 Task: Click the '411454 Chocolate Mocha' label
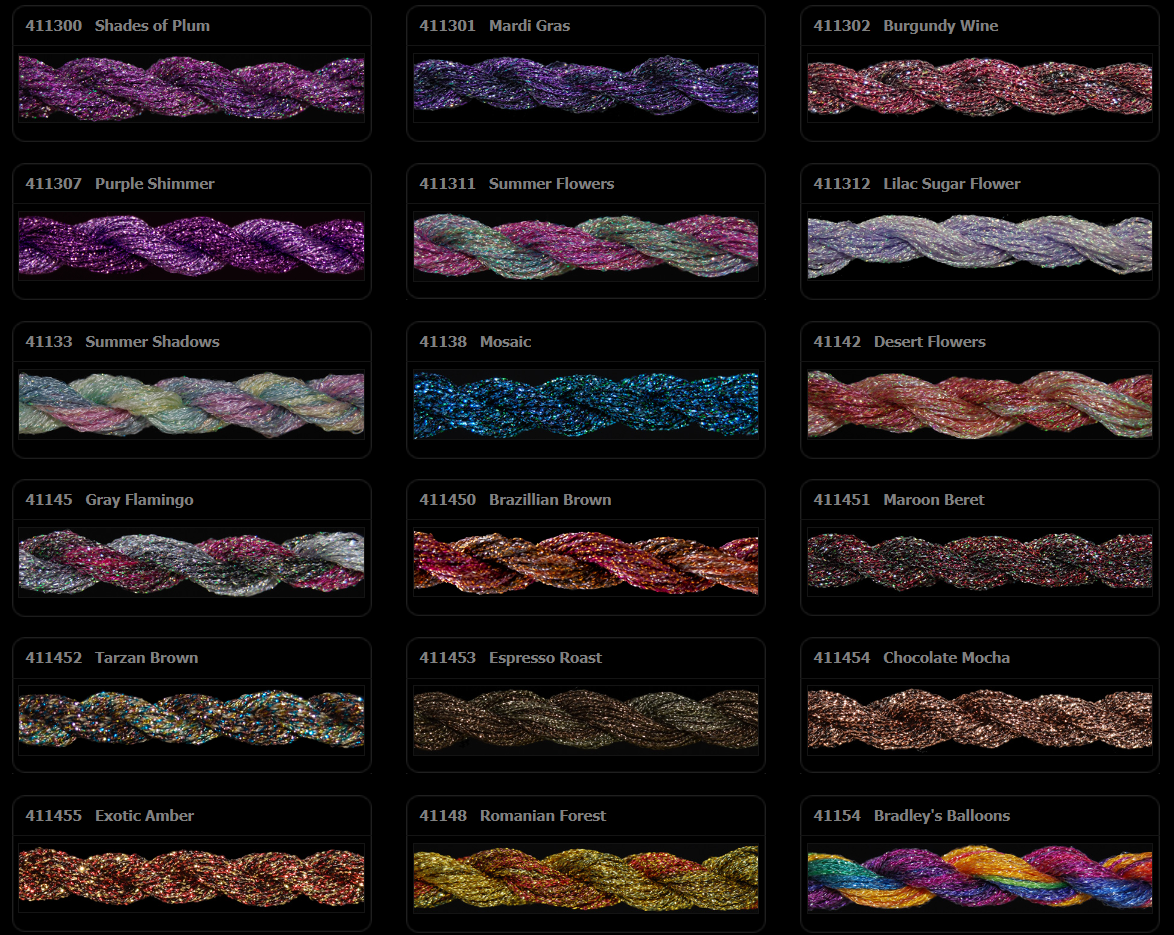point(912,657)
